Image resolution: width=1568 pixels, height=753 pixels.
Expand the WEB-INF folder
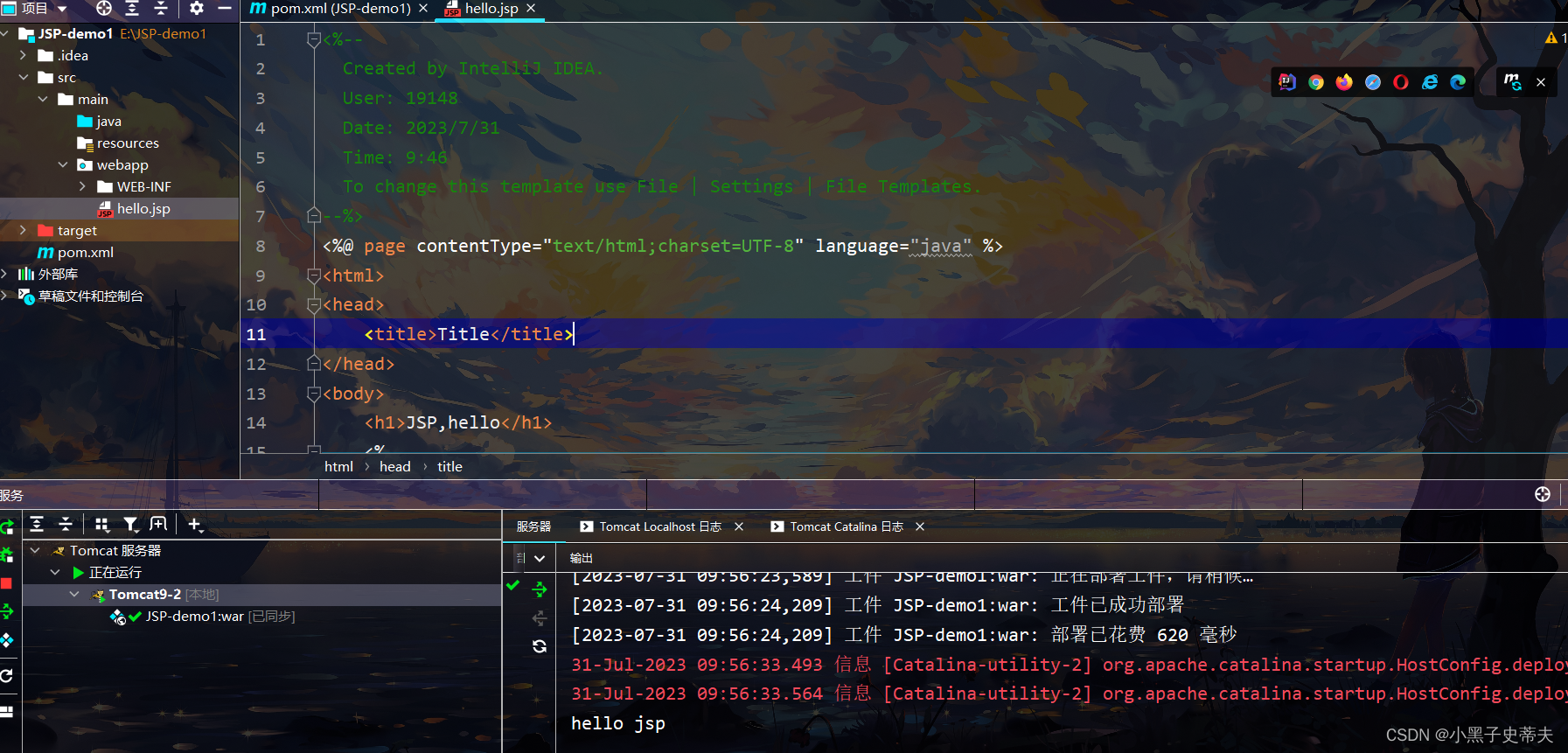pos(82,186)
